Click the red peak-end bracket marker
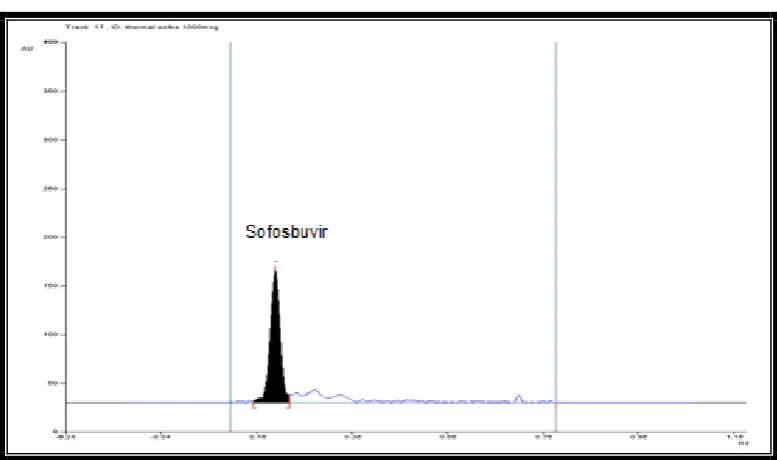The height and width of the screenshot is (460, 777). point(288,402)
